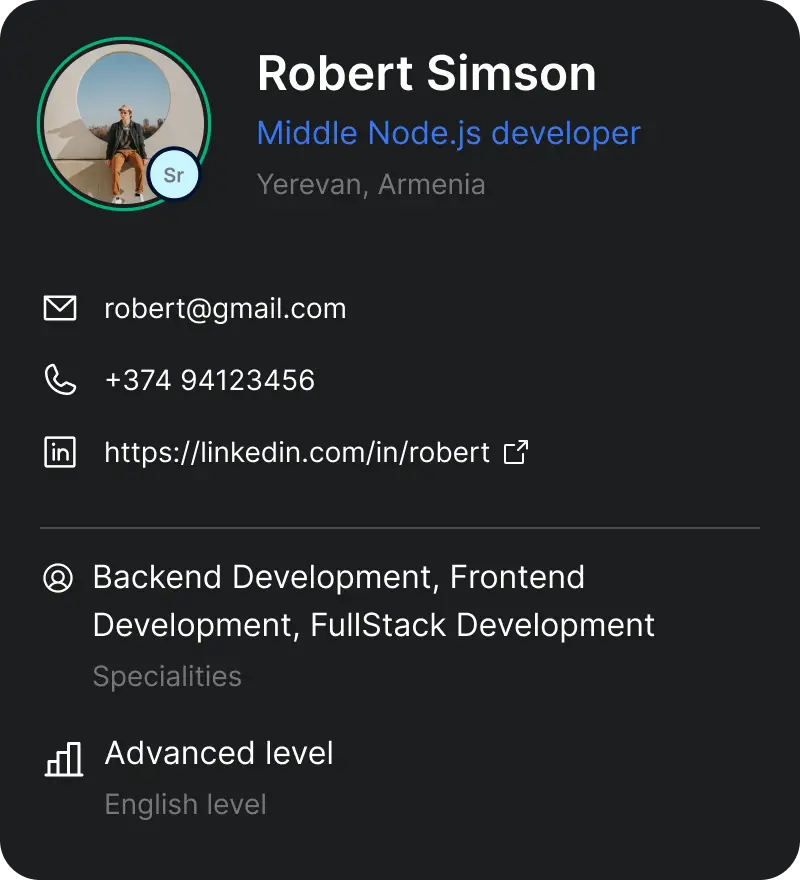The height and width of the screenshot is (880, 800).
Task: Click the Middle Node.js developer title
Action: 448,132
